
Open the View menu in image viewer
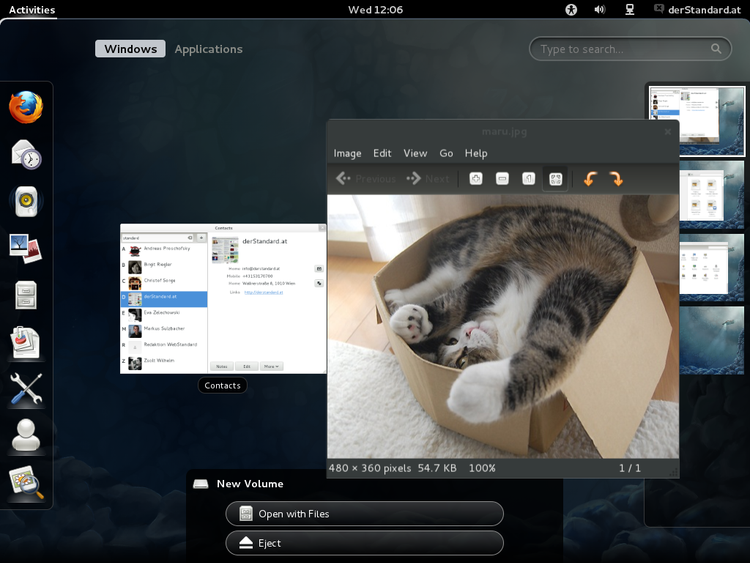coord(415,153)
